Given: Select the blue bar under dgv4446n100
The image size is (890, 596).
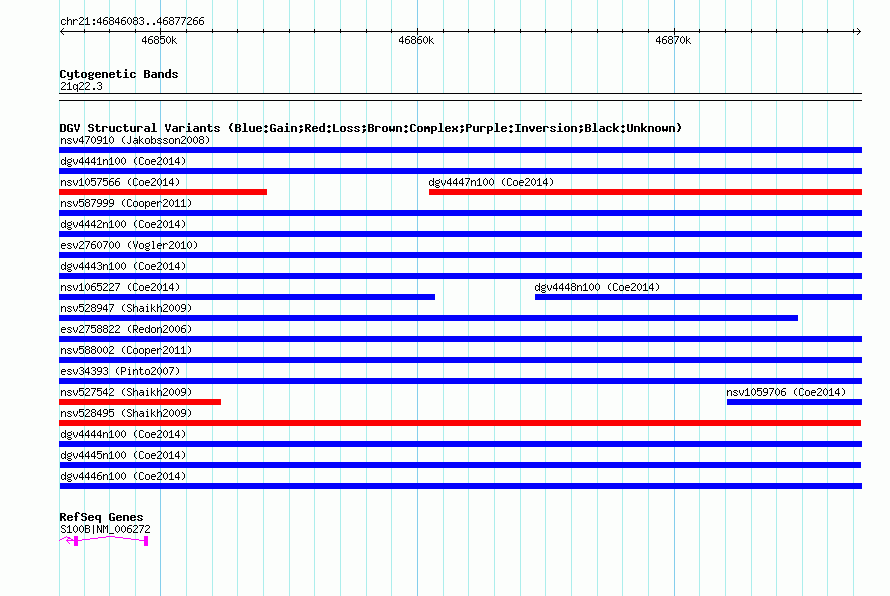Looking at the screenshot, I should click(x=460, y=486).
